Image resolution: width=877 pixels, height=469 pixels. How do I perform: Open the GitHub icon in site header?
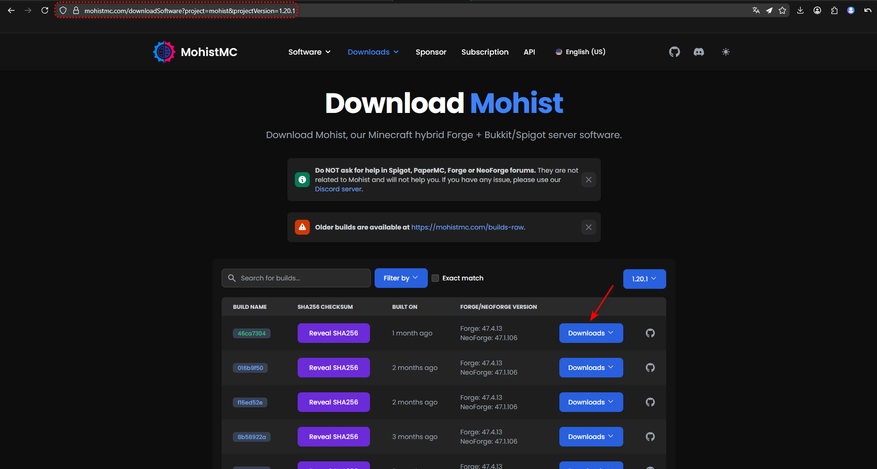[675, 52]
